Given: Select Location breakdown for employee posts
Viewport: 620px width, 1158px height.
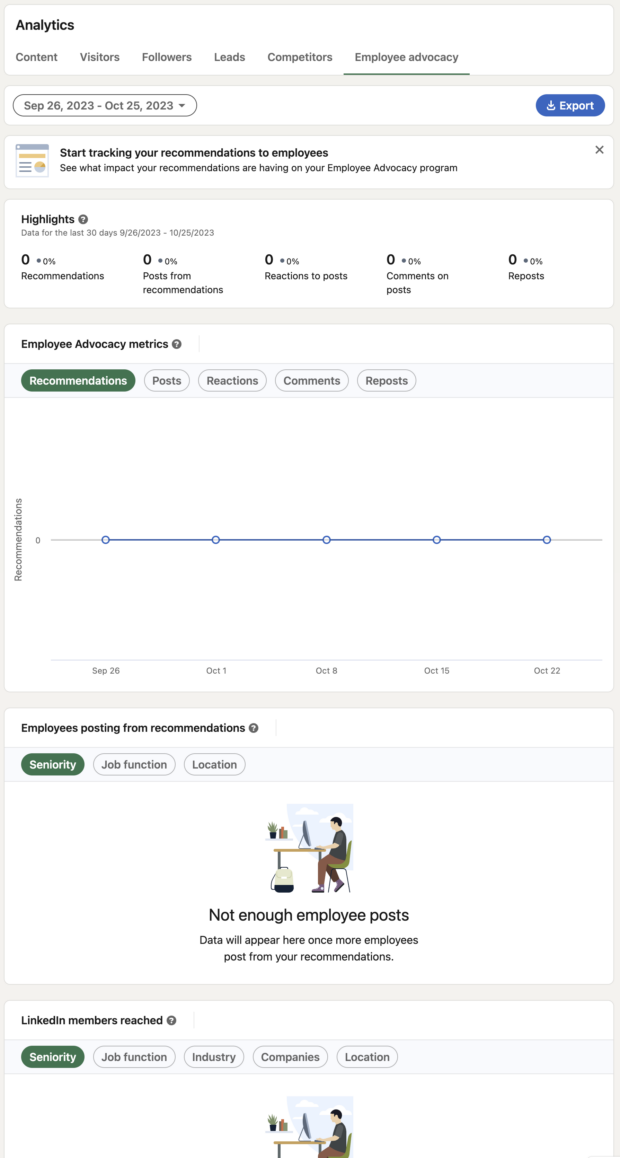Looking at the screenshot, I should [214, 764].
